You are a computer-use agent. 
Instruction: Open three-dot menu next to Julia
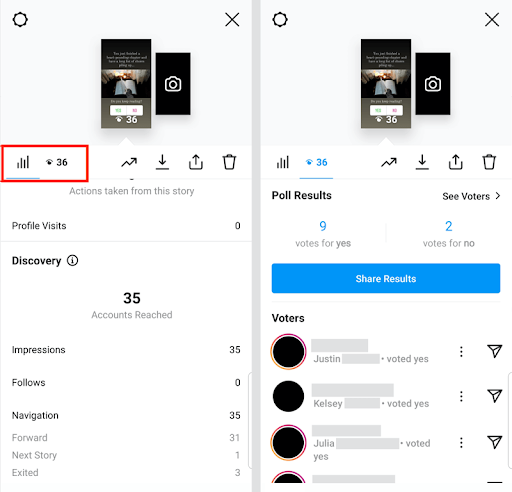tap(461, 443)
